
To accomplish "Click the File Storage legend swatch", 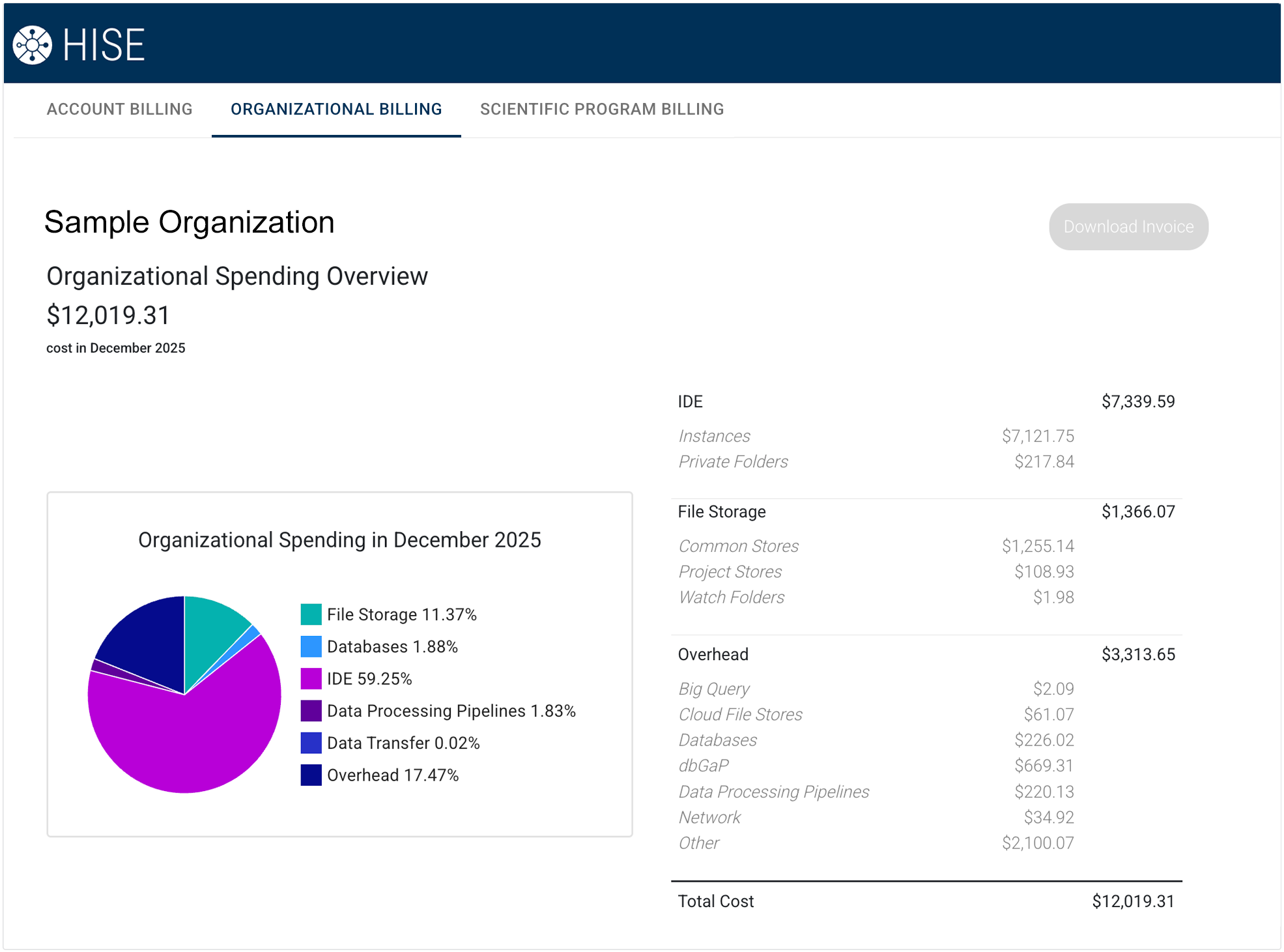I will coord(311,614).
